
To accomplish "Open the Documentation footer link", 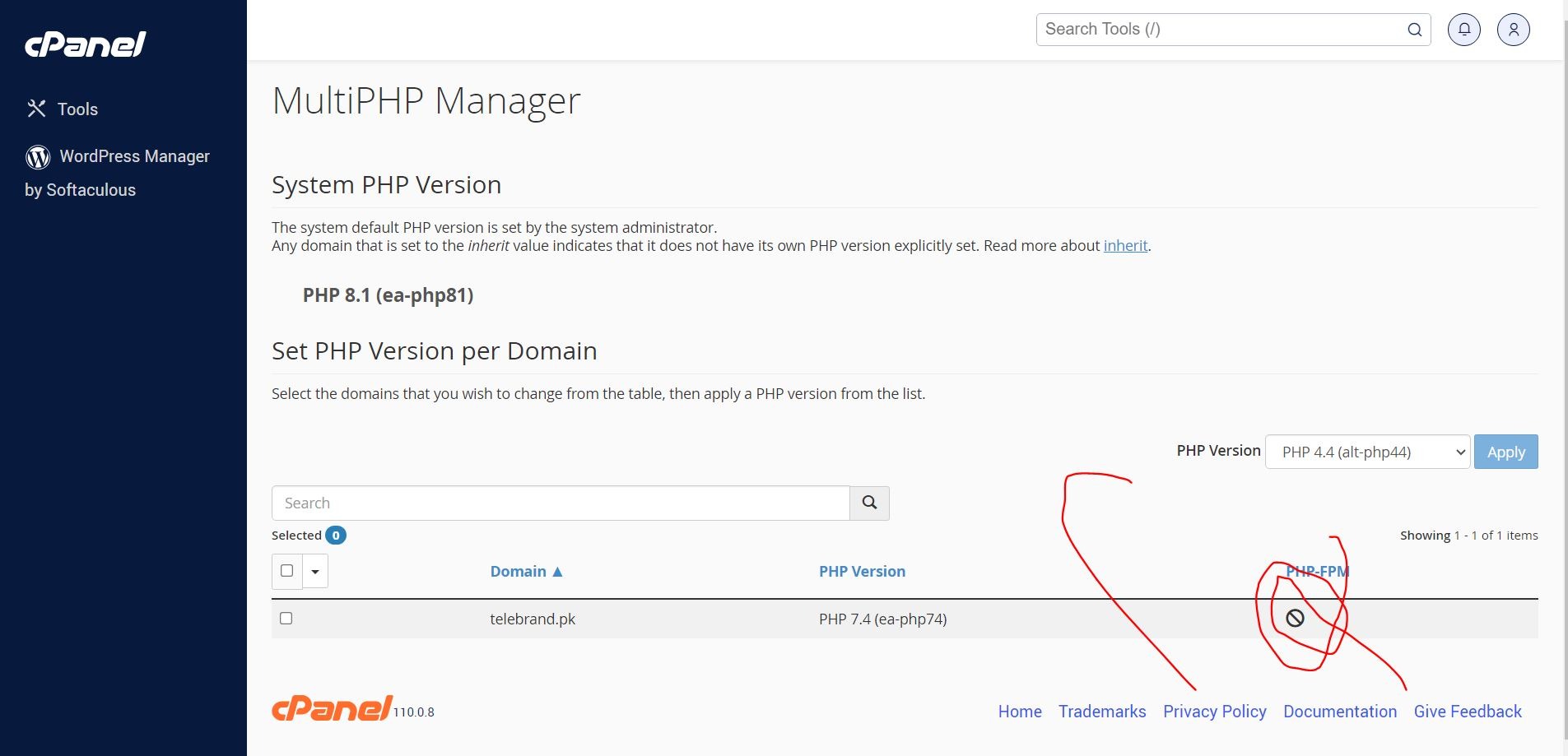I will click(1339, 712).
